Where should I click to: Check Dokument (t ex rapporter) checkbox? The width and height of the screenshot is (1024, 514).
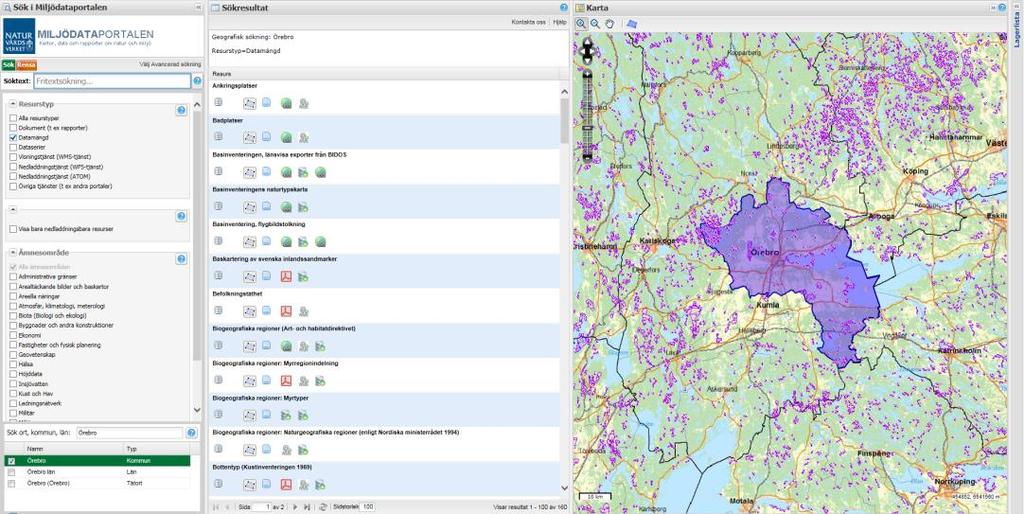13,128
